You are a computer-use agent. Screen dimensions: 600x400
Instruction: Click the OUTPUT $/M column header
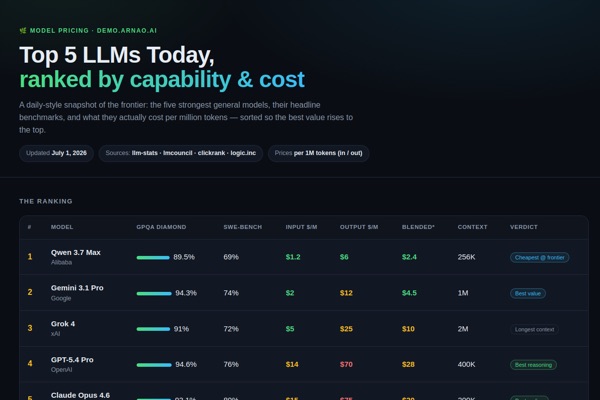click(x=359, y=227)
